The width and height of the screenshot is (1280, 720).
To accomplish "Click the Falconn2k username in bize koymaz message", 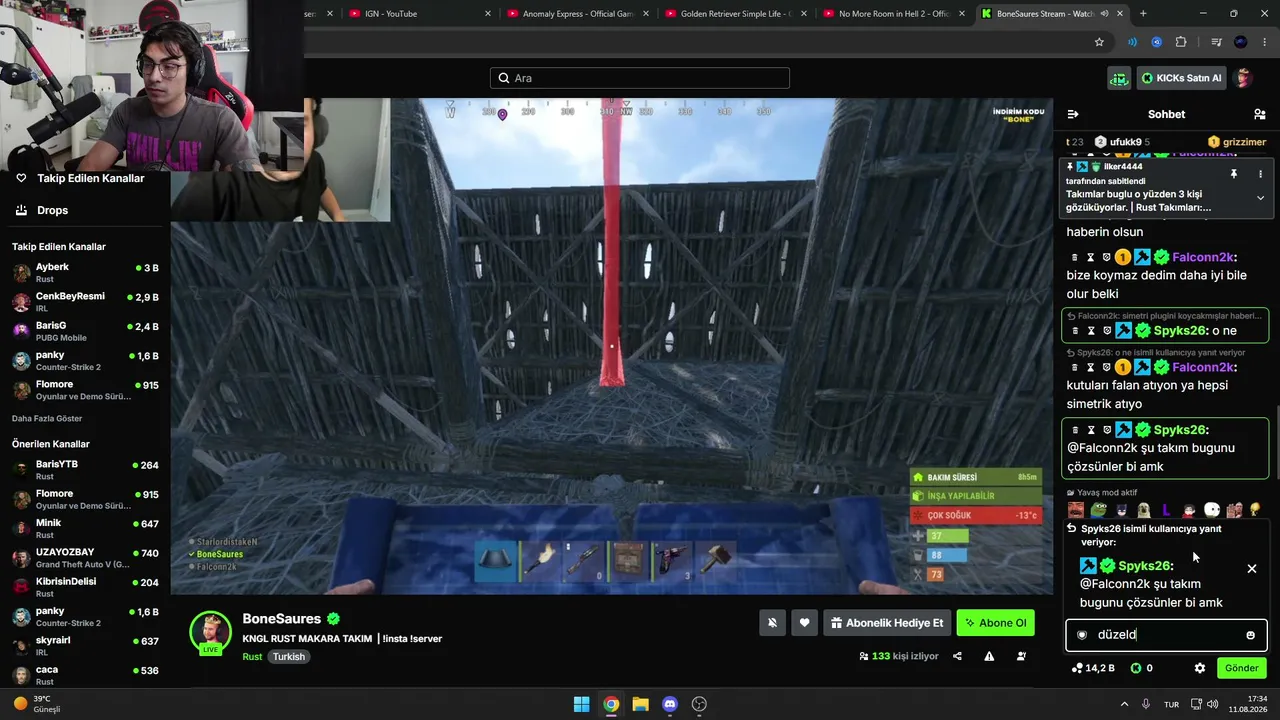I will [1205, 257].
